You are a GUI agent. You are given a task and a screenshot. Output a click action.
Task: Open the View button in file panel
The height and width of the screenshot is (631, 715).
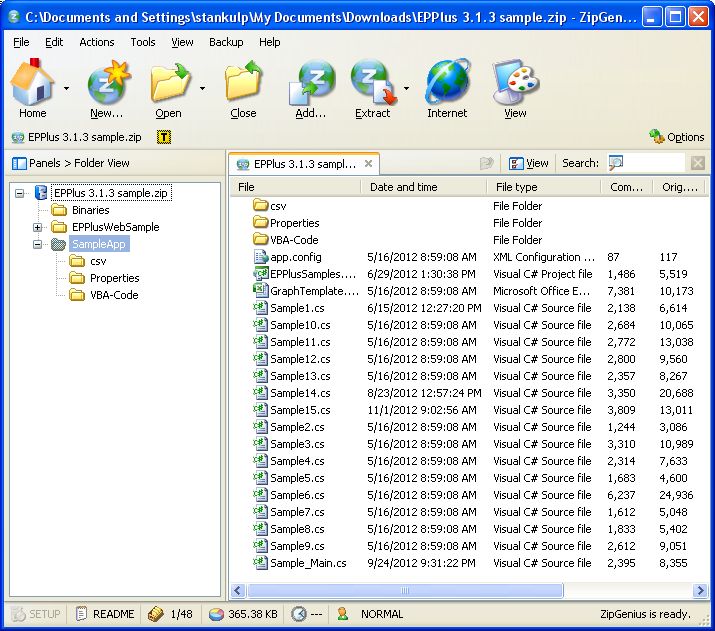(x=529, y=163)
